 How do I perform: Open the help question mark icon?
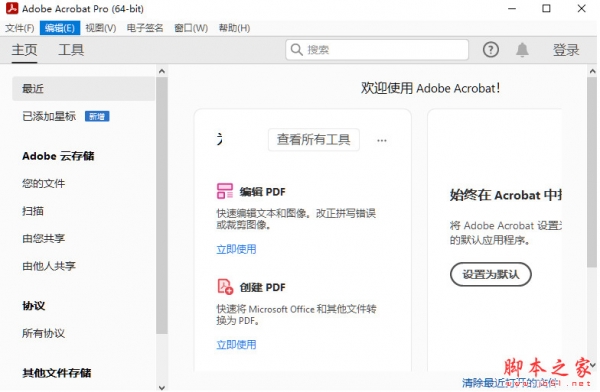(491, 50)
